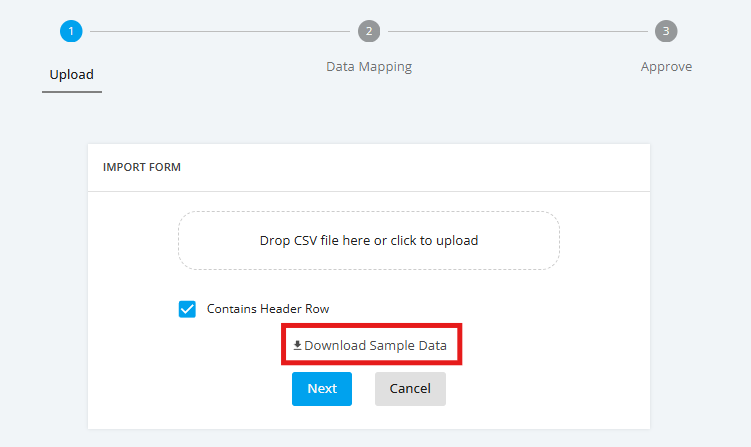Click progress line between steps 1 and 2

[220, 32]
